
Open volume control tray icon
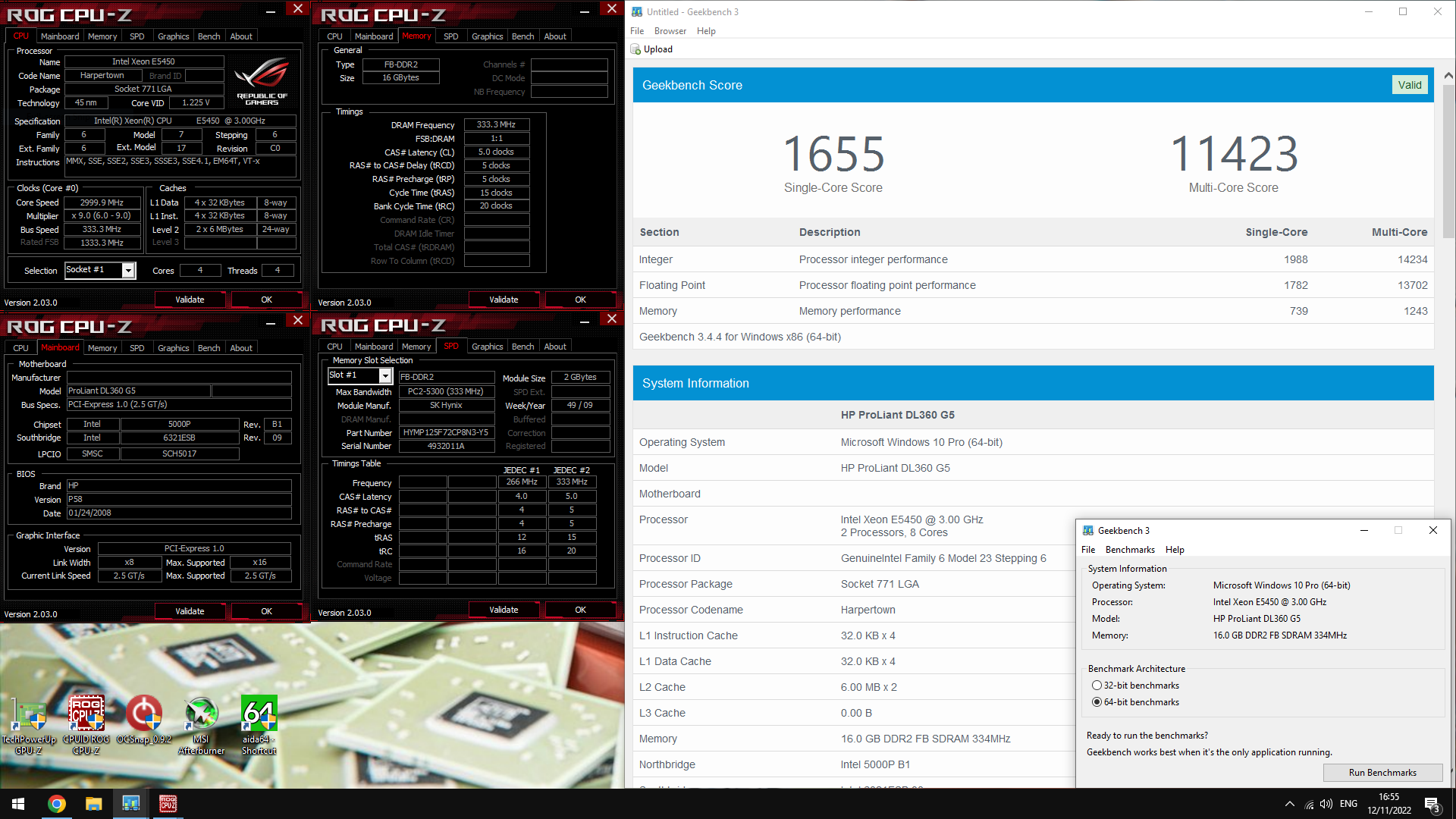pyautogui.click(x=1326, y=804)
